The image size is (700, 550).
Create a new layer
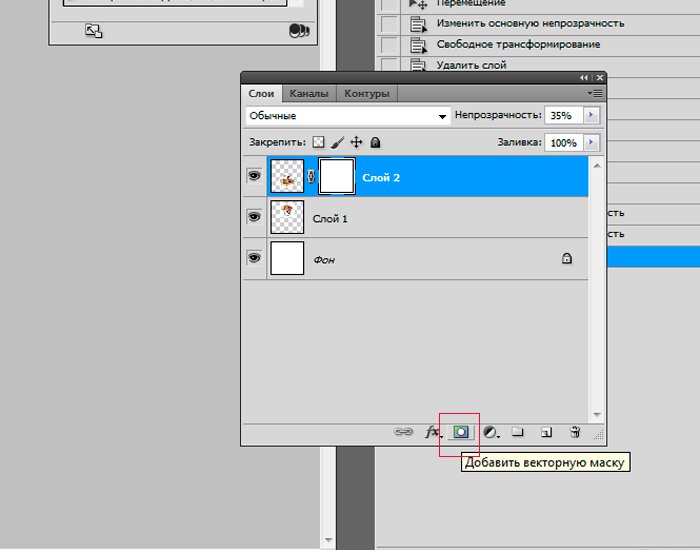[x=546, y=432]
